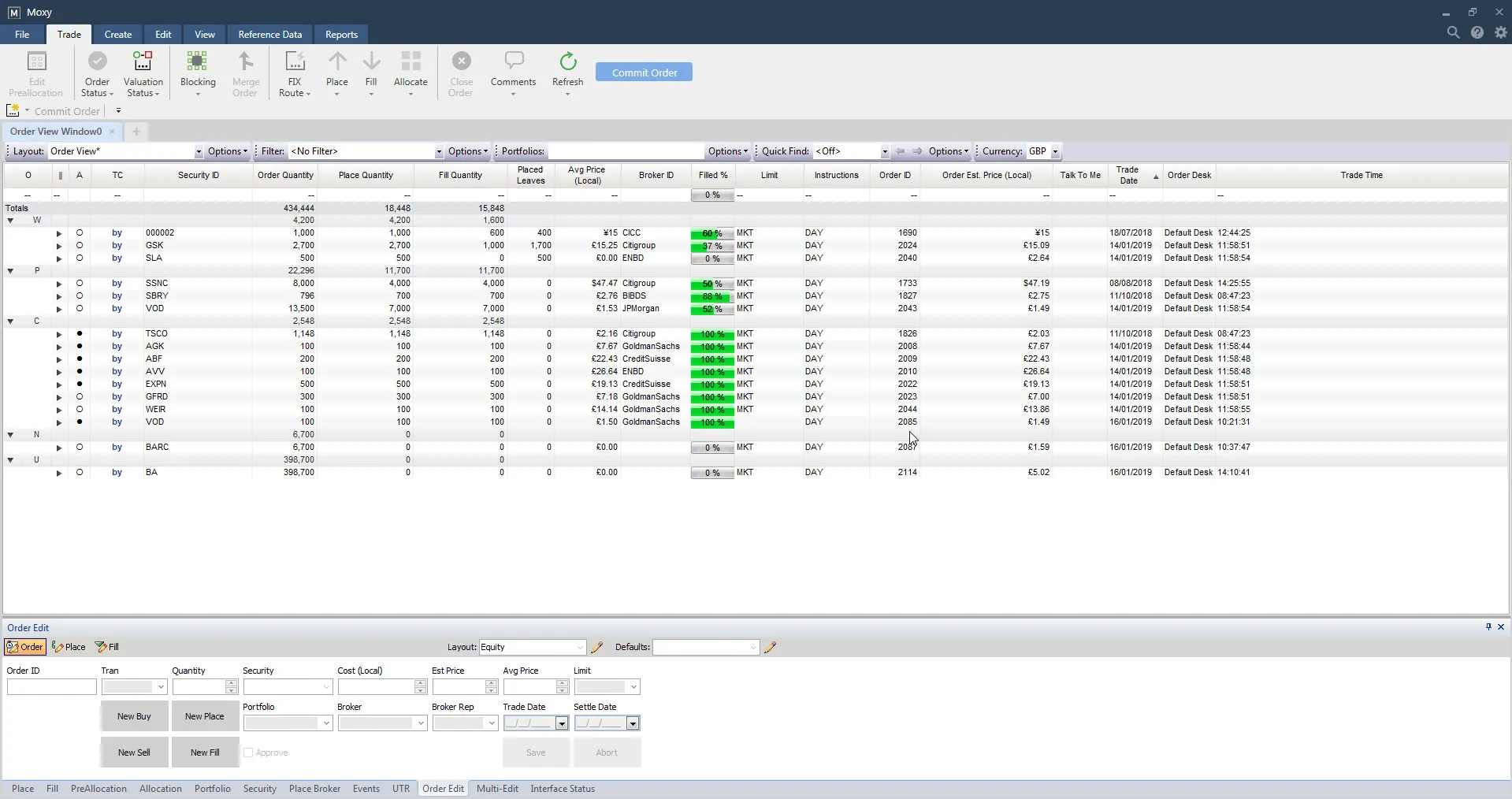1512x799 pixels.
Task: Go to next Quick Find result arrow
Action: [917, 151]
